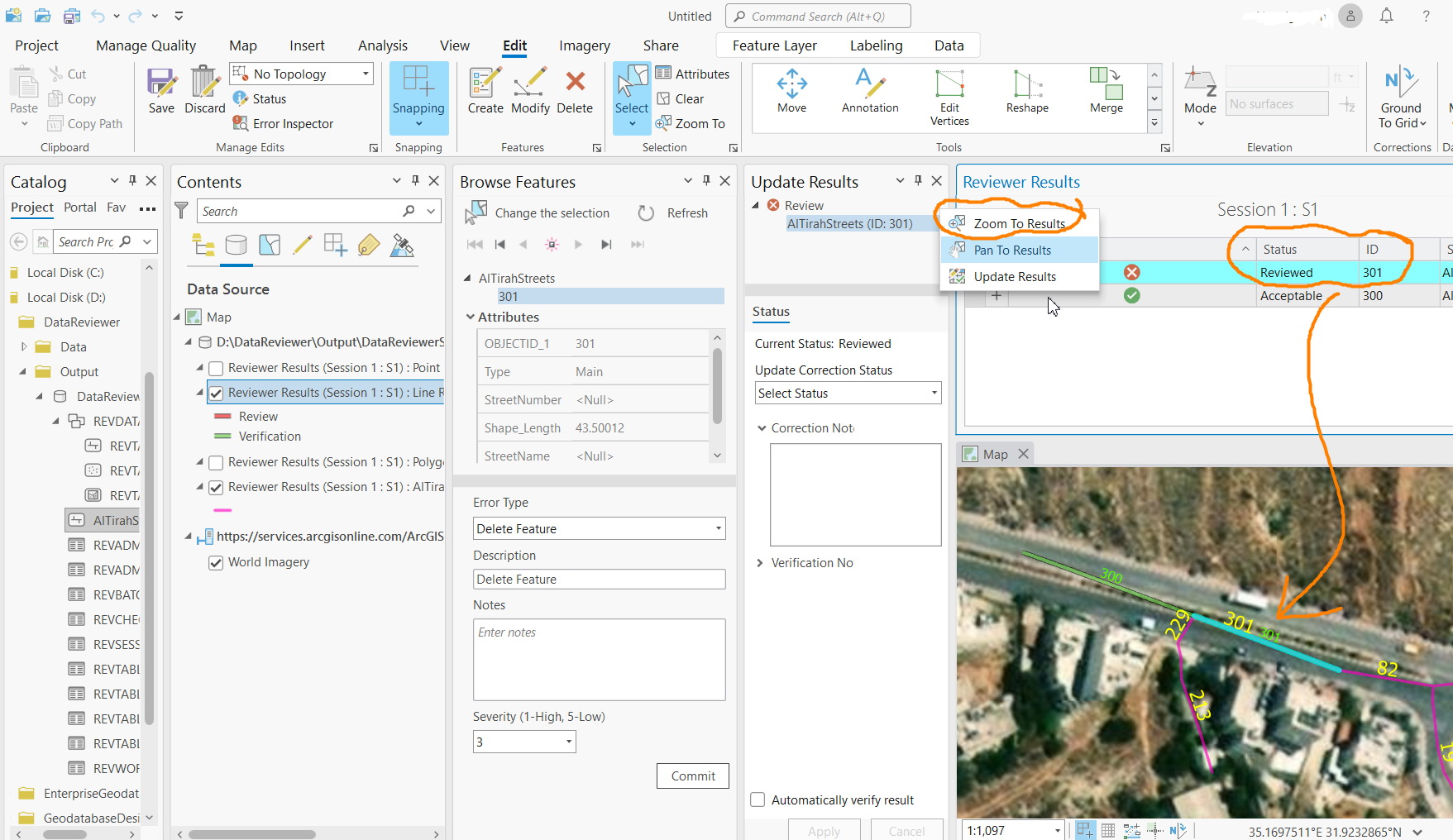This screenshot has height=840, width=1453.
Task: Click the Commit button
Action: pyautogui.click(x=692, y=776)
